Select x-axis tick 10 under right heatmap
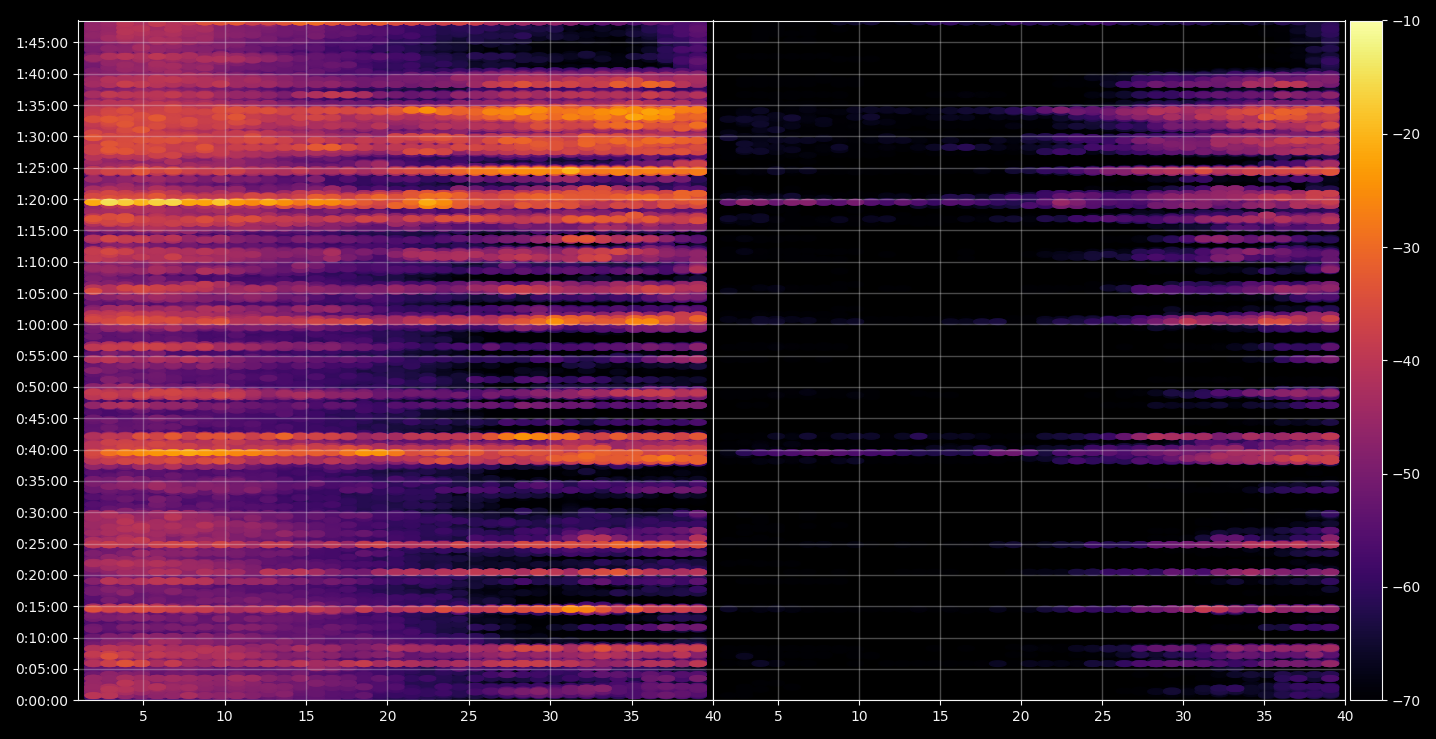 (858, 716)
